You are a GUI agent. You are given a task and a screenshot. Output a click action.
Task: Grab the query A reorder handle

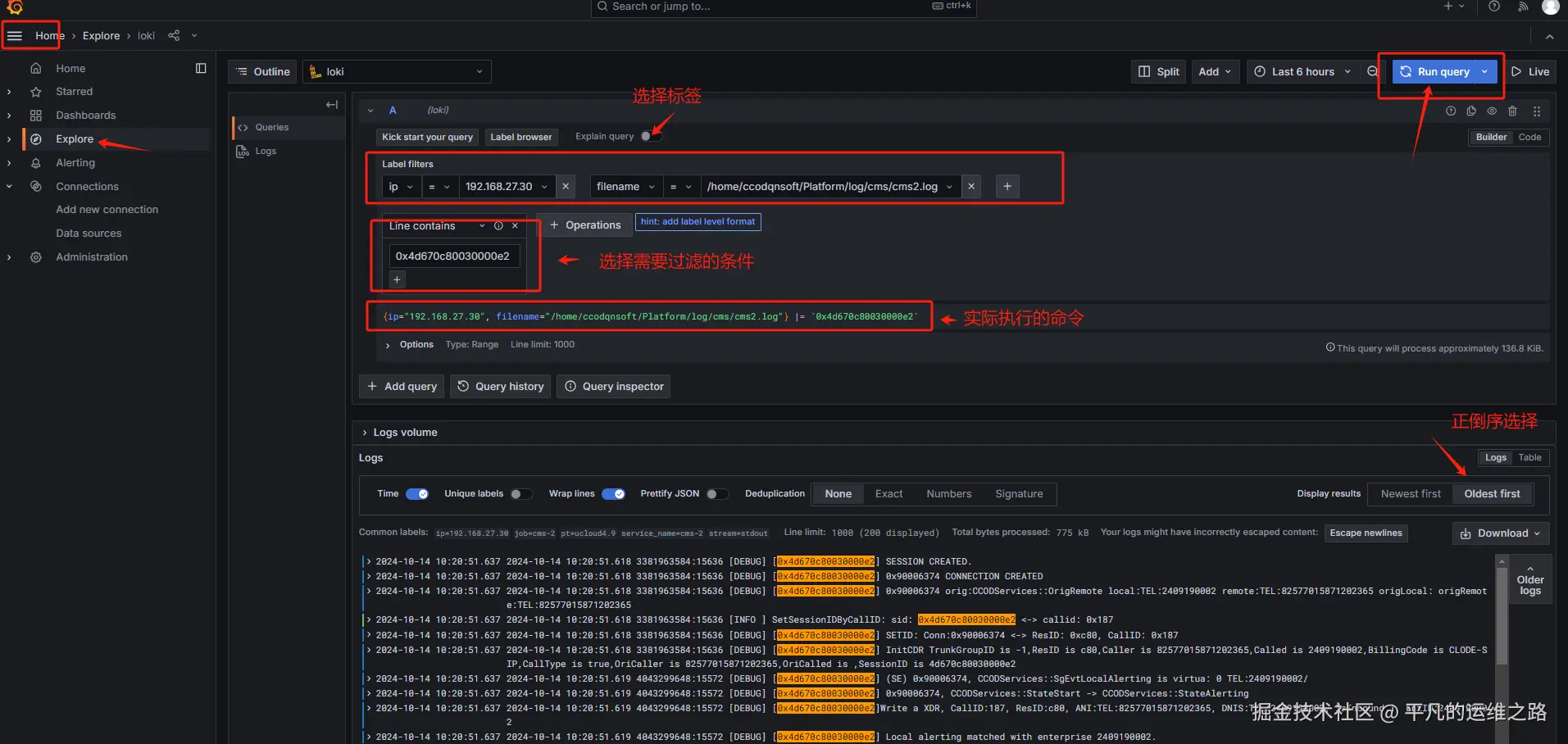pyautogui.click(x=1537, y=111)
